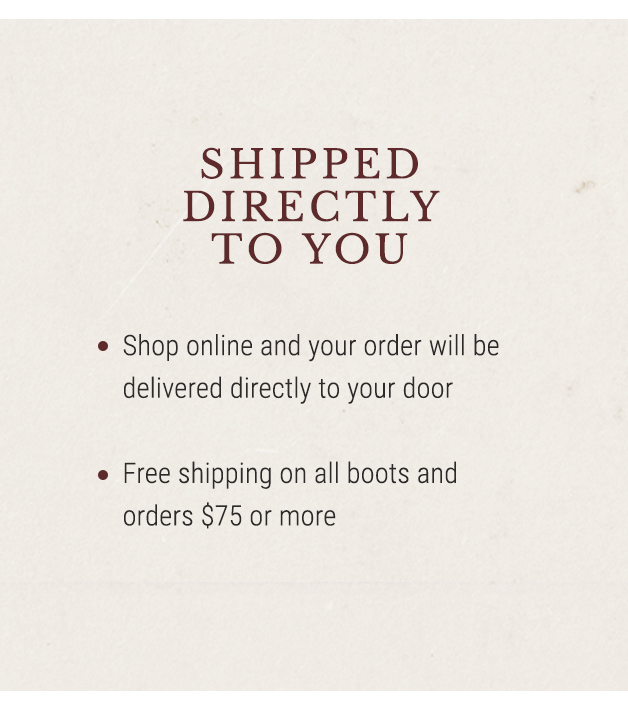Screen dimensions: 628x706
Task: Click the word "delivered"
Action: point(173,388)
